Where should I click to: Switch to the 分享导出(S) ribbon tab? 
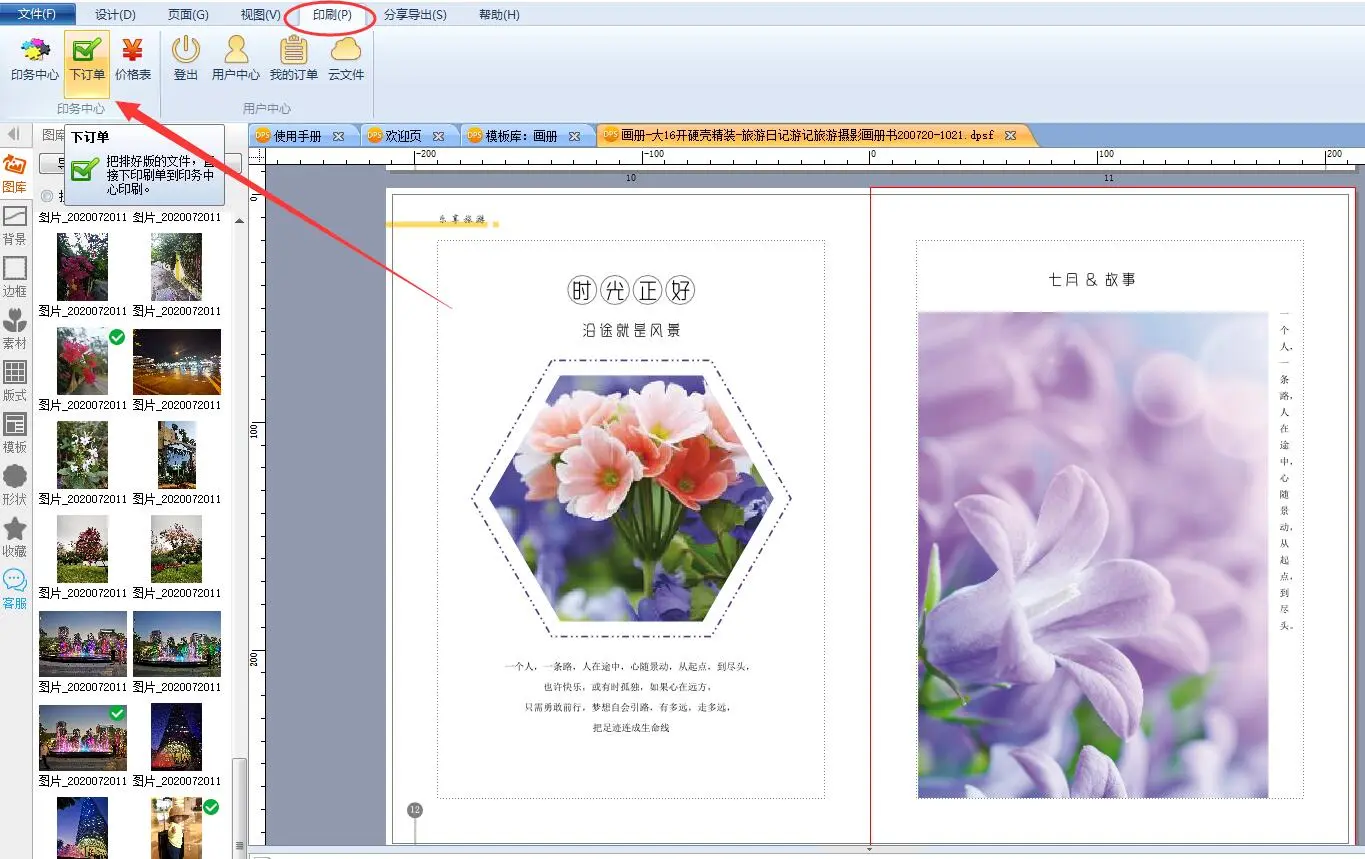coord(415,15)
